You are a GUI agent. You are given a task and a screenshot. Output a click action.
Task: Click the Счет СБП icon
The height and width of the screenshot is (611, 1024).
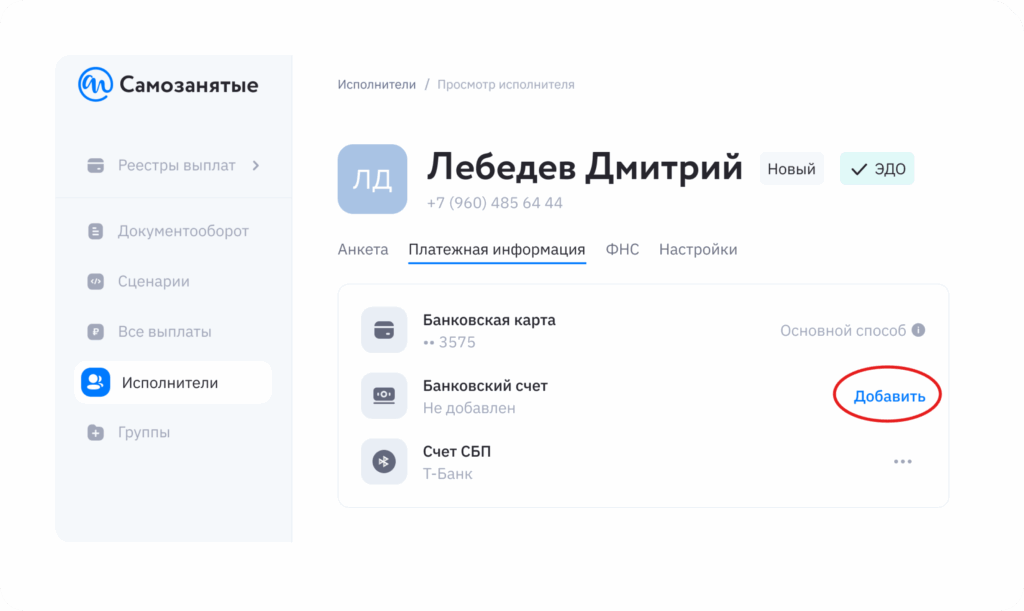pos(384,462)
